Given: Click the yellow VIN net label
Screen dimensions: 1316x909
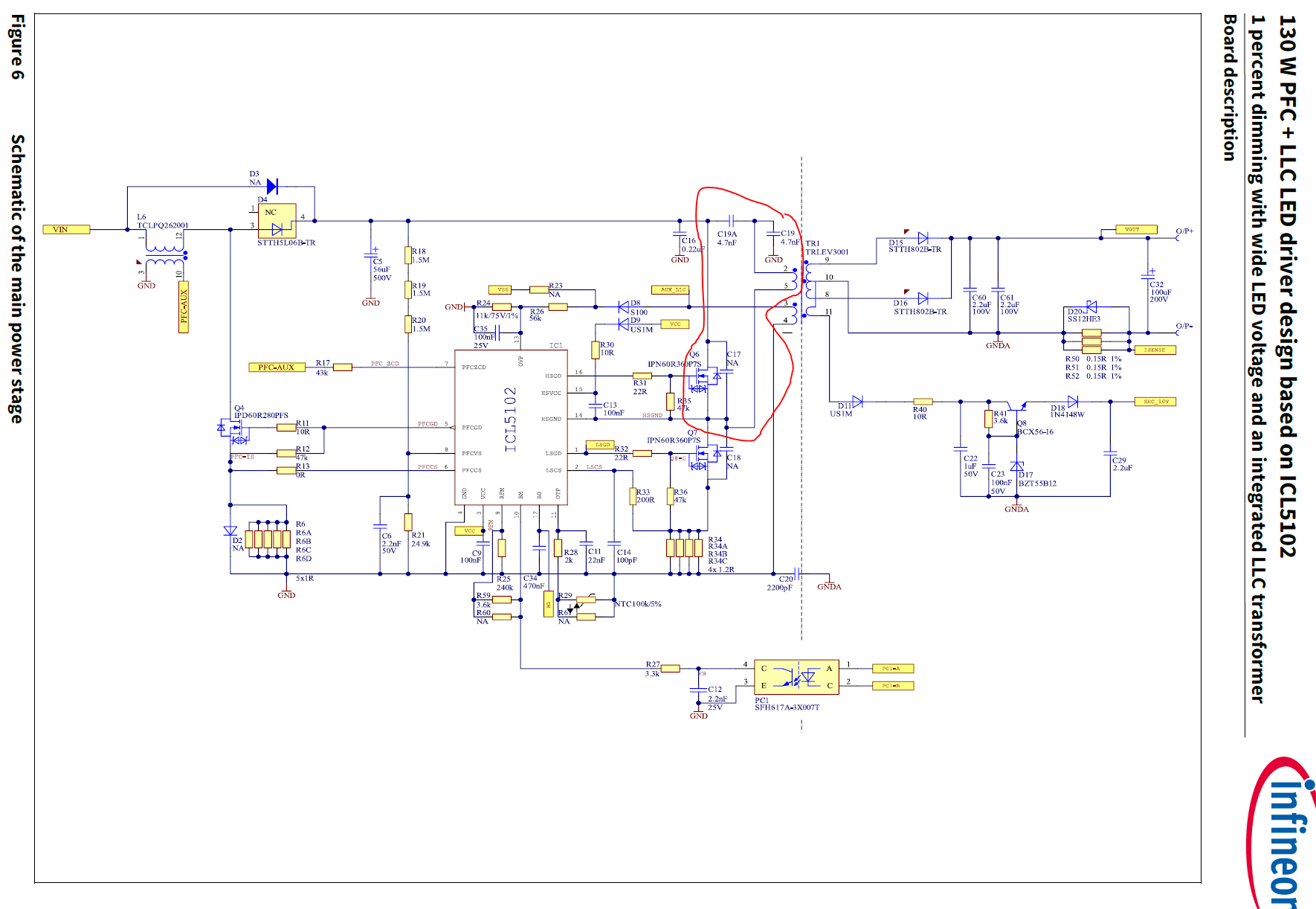Looking at the screenshot, I should coord(66,229).
